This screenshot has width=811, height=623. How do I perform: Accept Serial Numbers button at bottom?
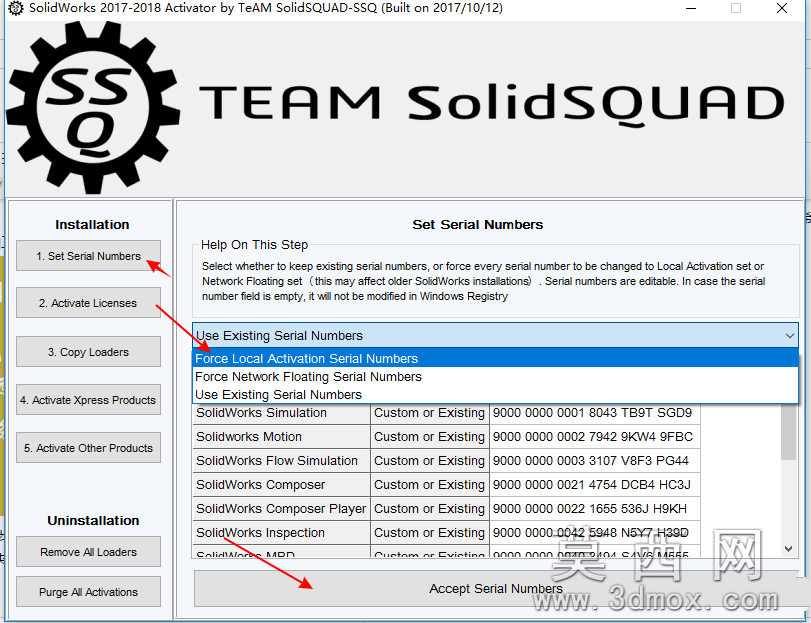click(x=495, y=588)
